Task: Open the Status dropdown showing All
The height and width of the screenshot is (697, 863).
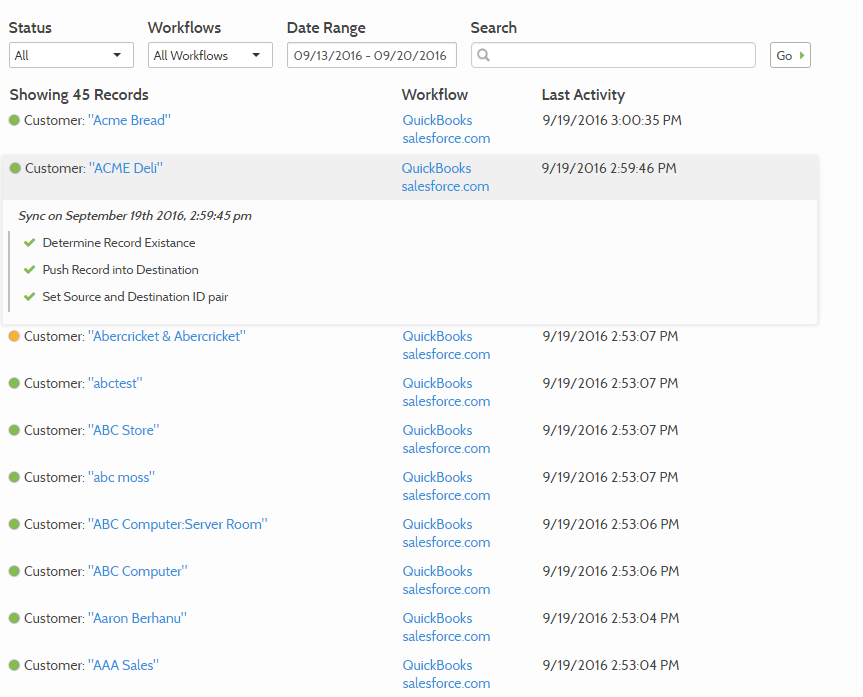Action: (x=72, y=55)
